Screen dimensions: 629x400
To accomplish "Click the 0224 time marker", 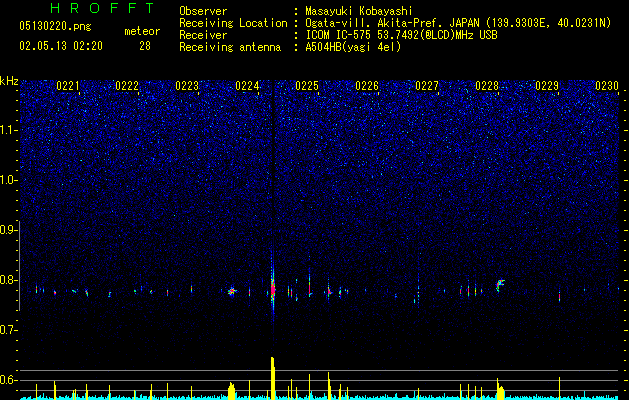I will coord(247,86).
